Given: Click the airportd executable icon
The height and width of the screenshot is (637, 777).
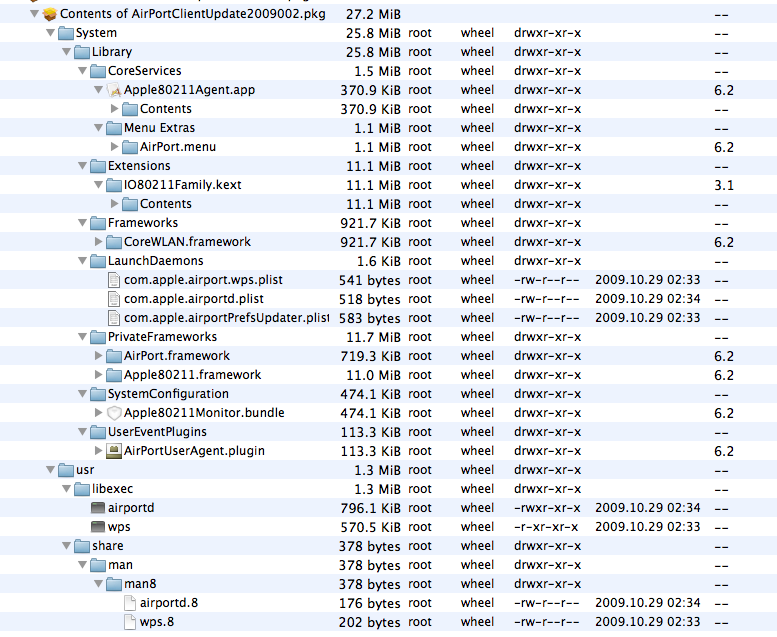Looking at the screenshot, I should pos(98,508).
